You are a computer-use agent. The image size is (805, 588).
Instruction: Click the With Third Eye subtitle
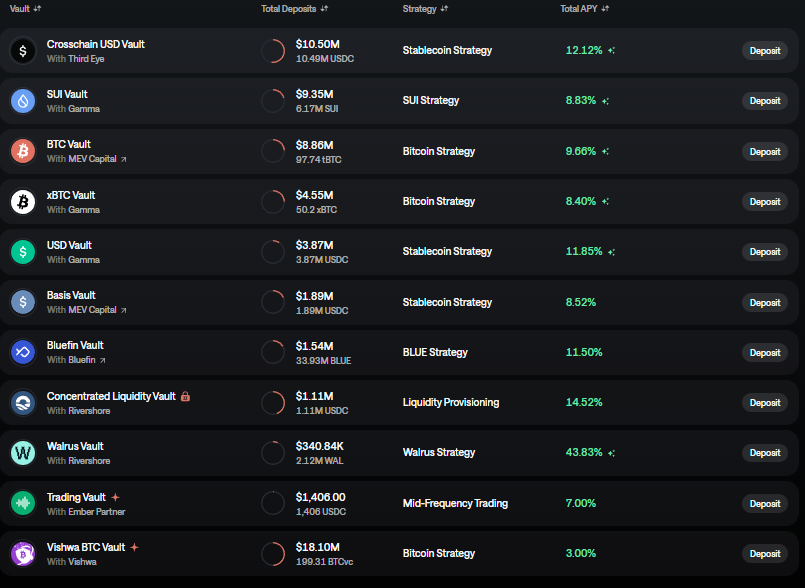coord(75,59)
